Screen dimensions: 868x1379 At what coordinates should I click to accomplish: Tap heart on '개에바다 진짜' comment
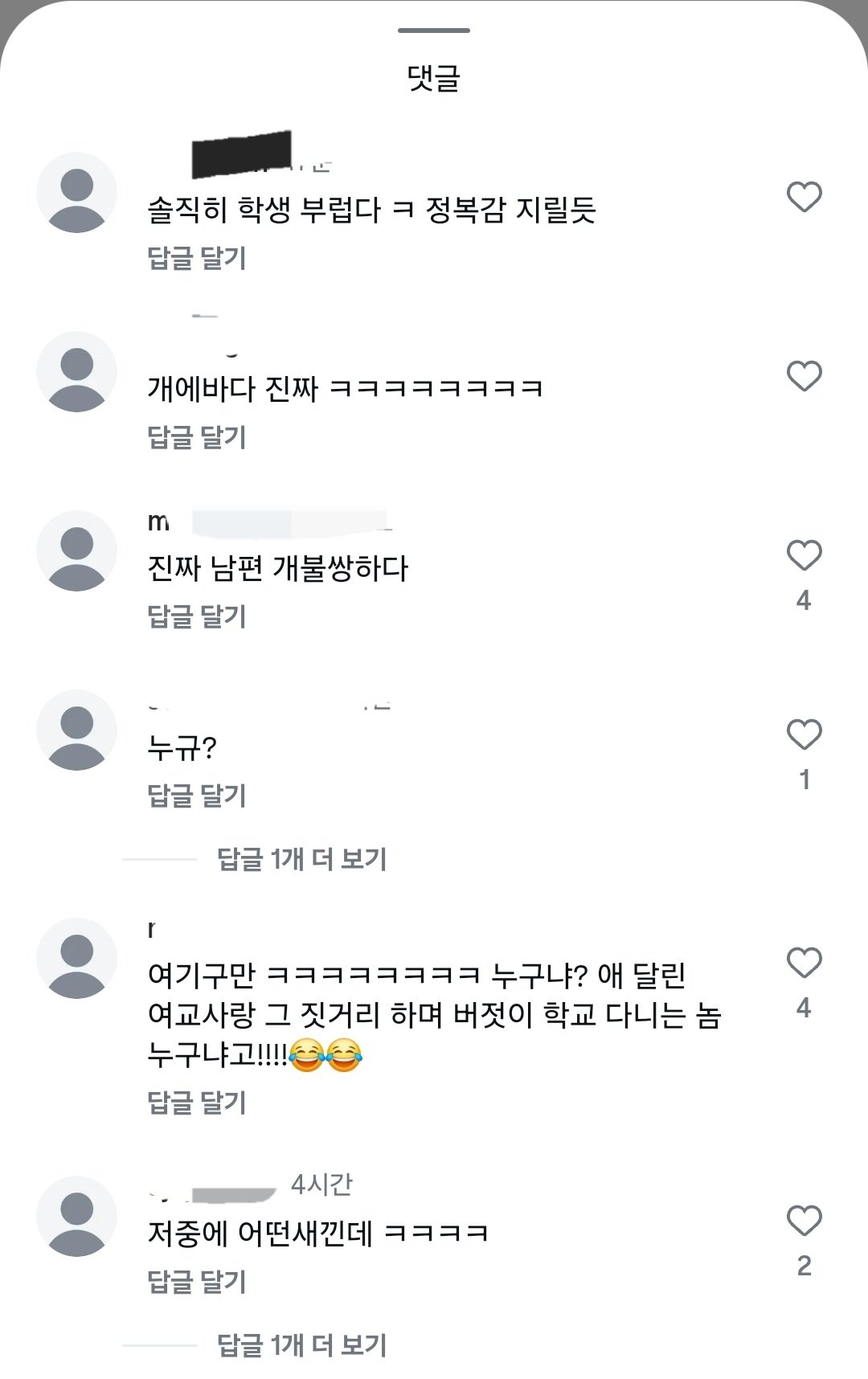point(804,376)
